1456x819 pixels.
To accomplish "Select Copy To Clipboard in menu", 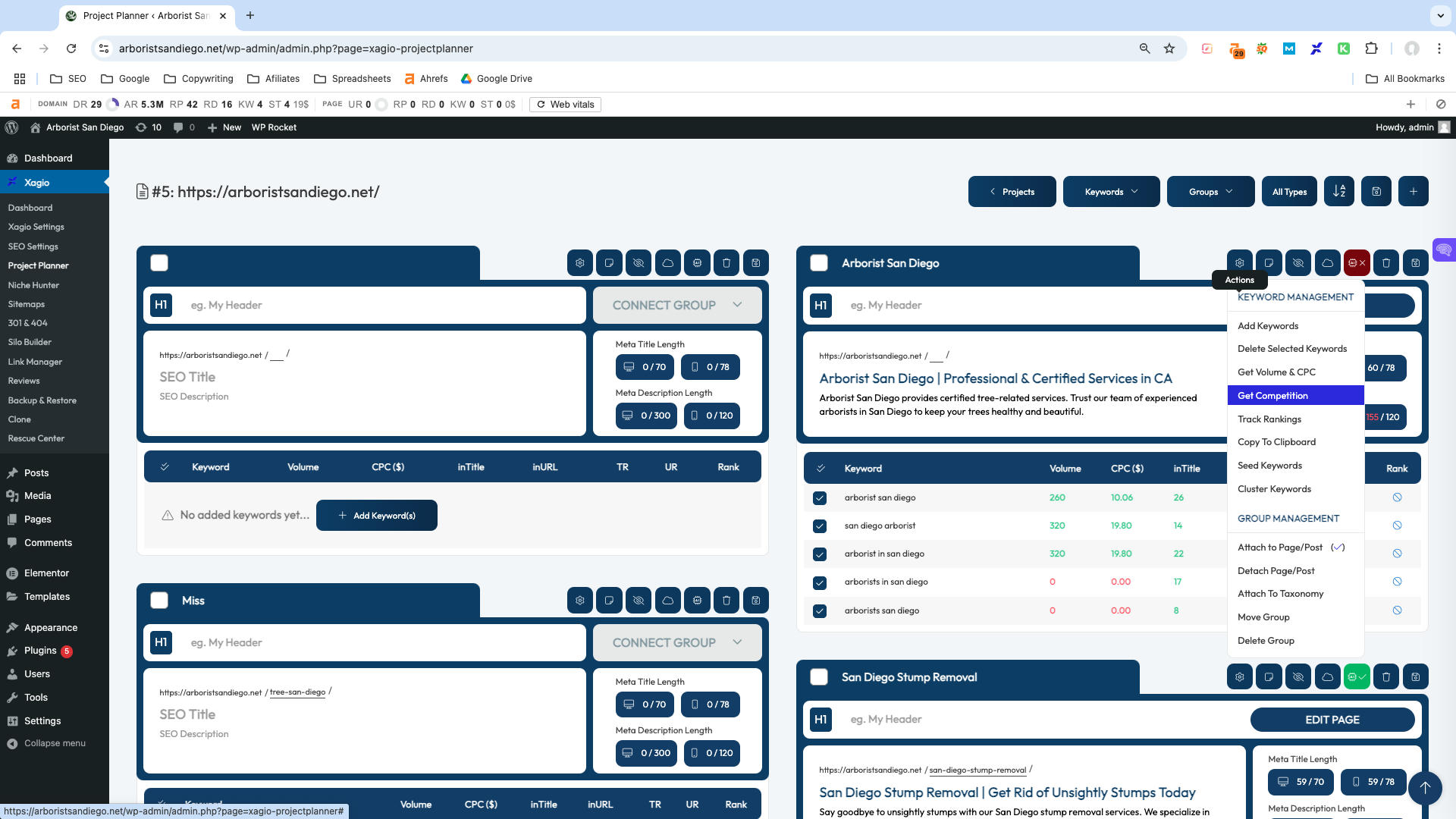I will (1295, 441).
